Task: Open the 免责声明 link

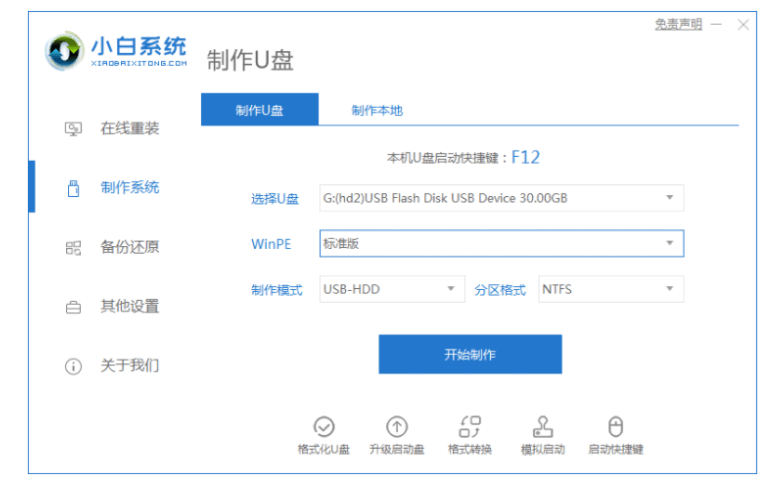Action: (678, 24)
